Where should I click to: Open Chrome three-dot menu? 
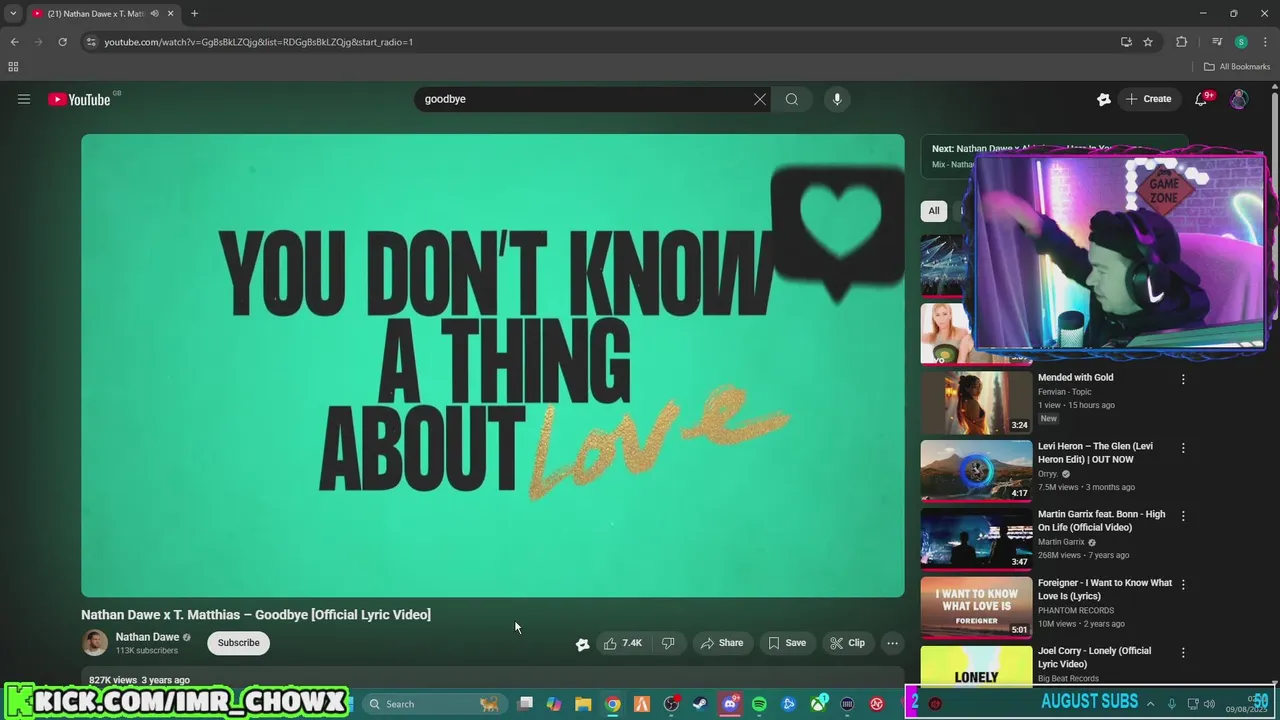pos(1265,42)
